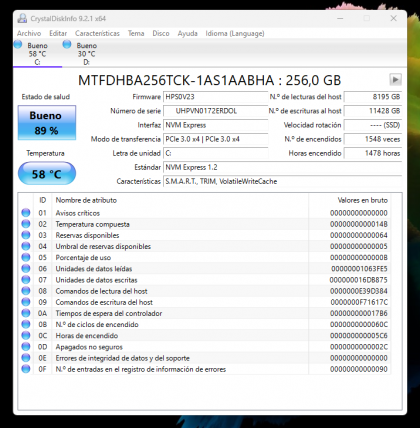Open the Editar menu
Screen dimensions: 420x428
tap(58, 33)
